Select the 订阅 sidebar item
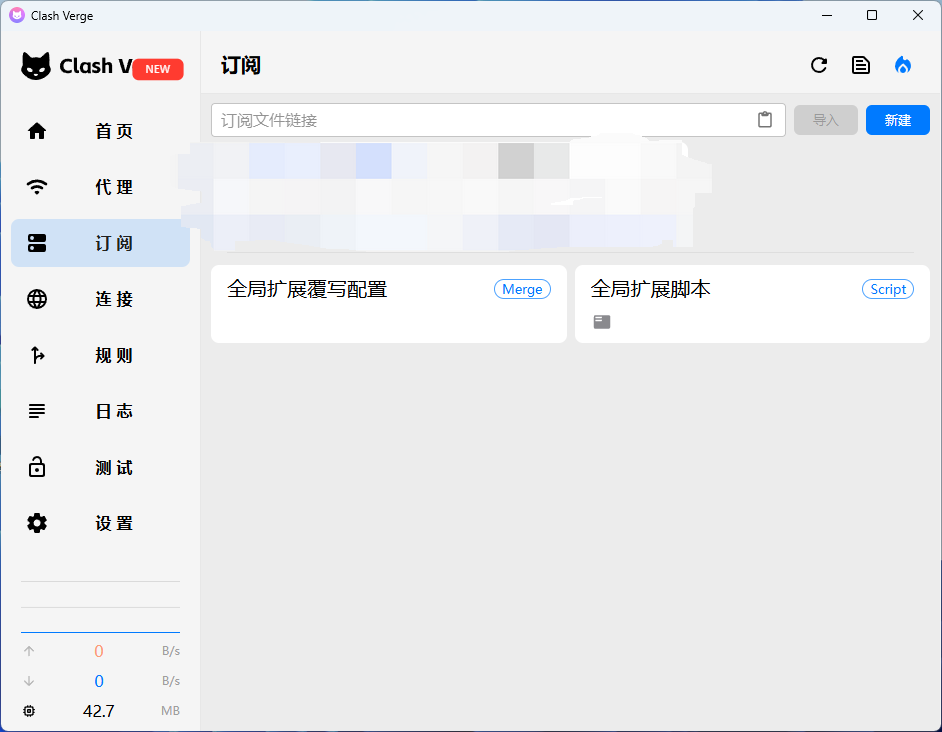The height and width of the screenshot is (732, 942). (x=100, y=243)
